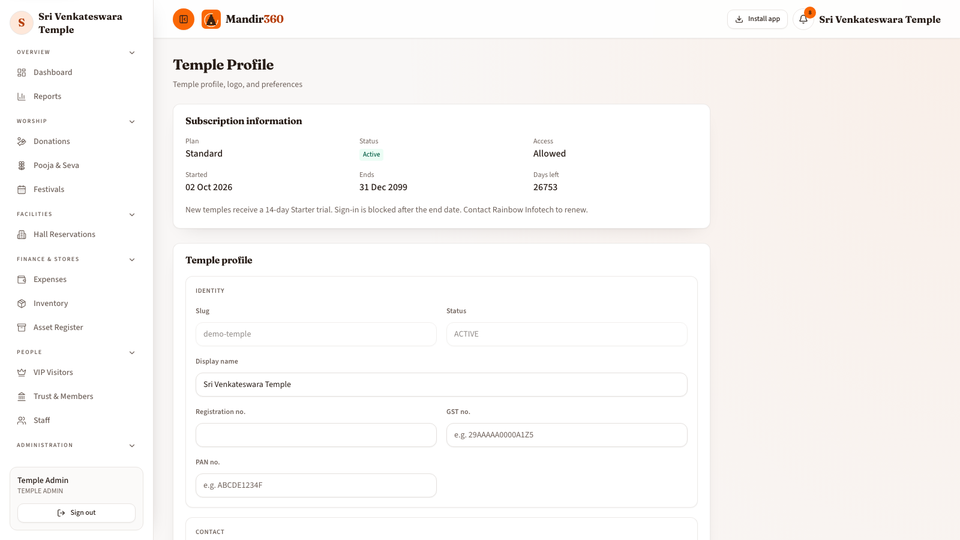Click the start date 02 Oct 2026

[209, 187]
